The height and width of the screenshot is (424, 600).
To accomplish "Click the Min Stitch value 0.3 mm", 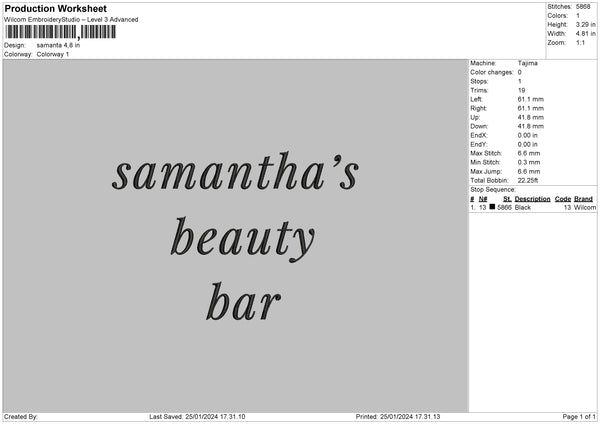I will pyautogui.click(x=529, y=162).
